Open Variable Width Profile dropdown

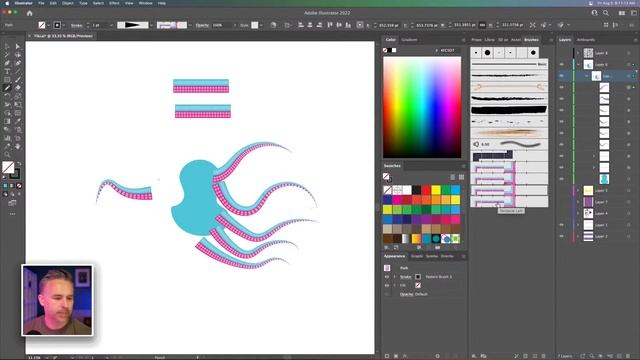(151, 25)
